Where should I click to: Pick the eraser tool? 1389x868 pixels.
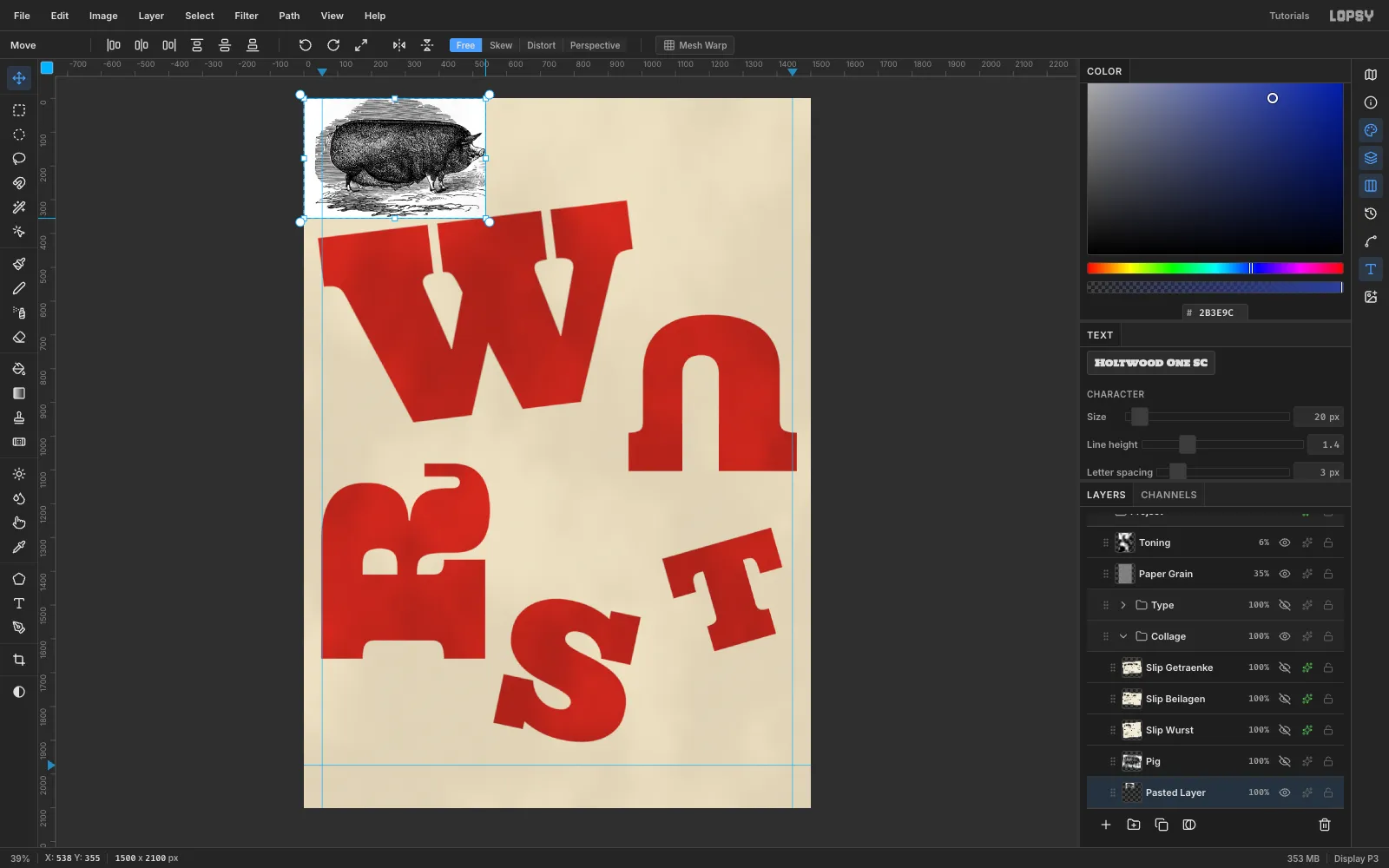click(19, 337)
